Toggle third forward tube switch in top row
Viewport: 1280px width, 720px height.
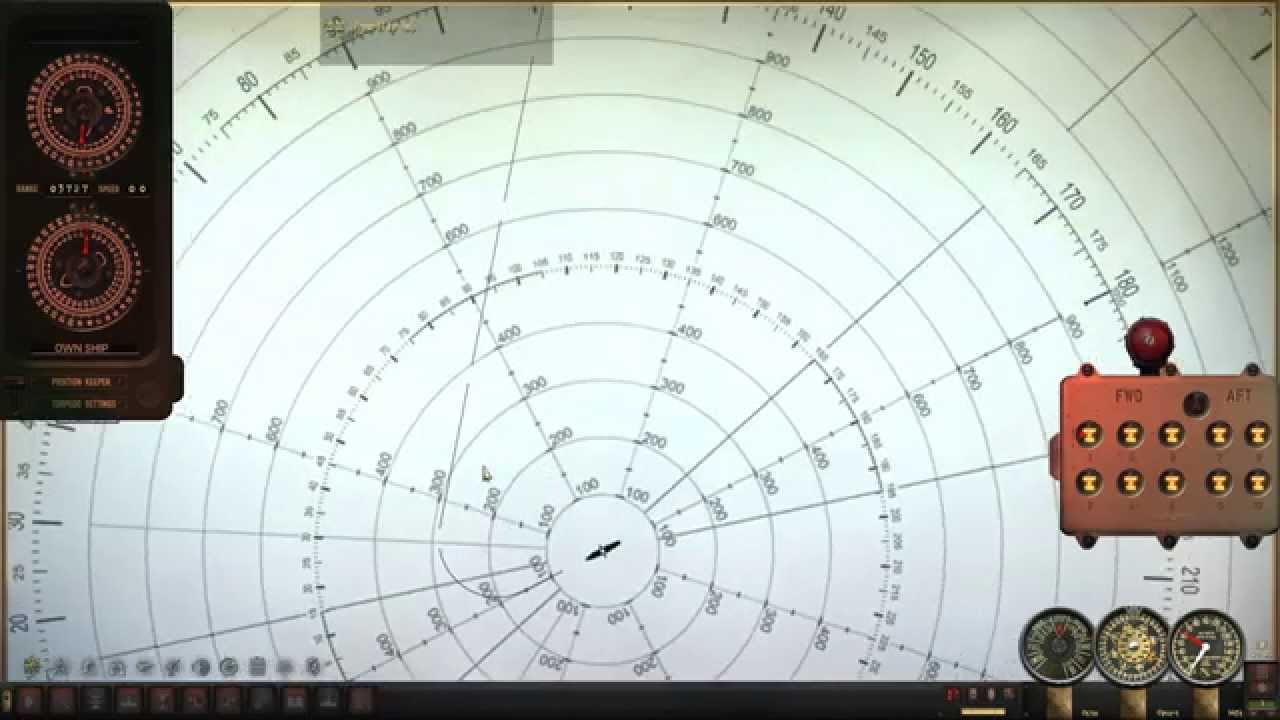point(1171,434)
